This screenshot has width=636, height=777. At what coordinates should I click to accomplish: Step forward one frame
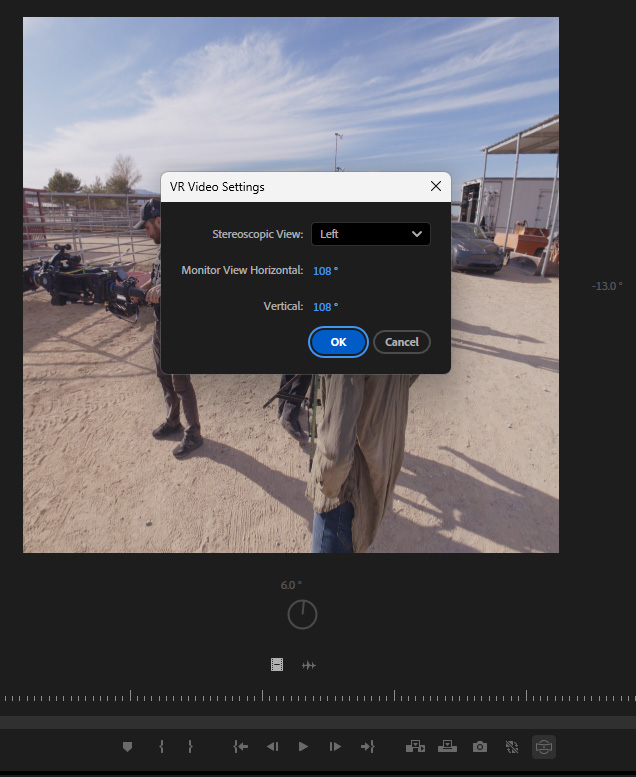click(335, 746)
